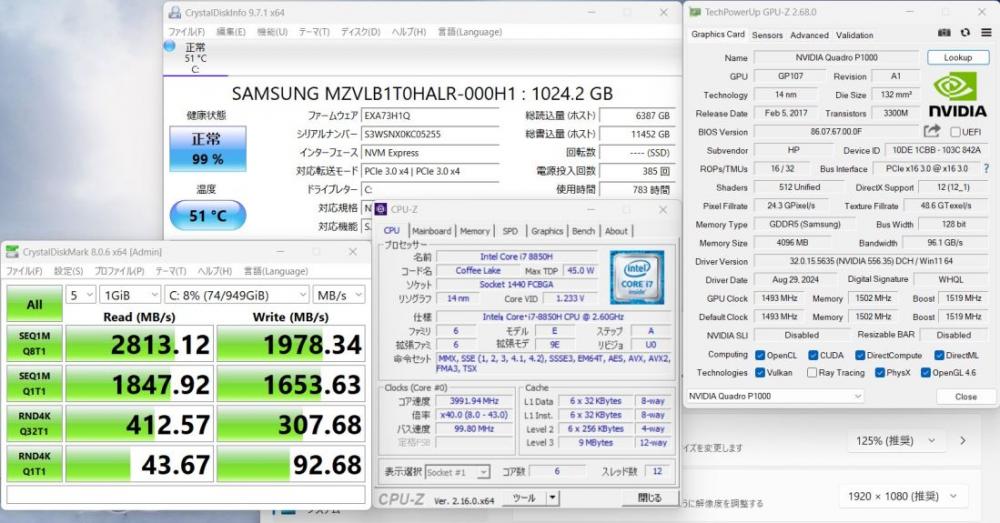The height and width of the screenshot is (523, 1000).
Task: Open the Validation tab in GPU-Z
Action: tap(855, 35)
